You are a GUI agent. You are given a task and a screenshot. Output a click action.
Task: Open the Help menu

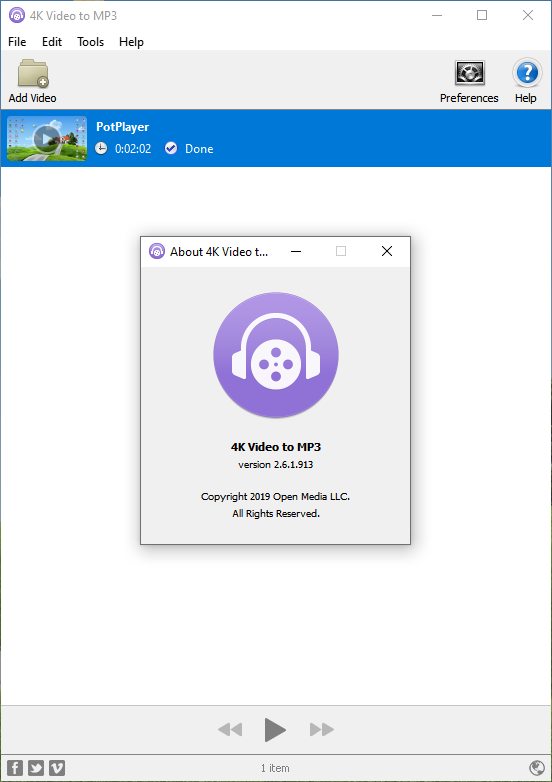click(x=131, y=42)
